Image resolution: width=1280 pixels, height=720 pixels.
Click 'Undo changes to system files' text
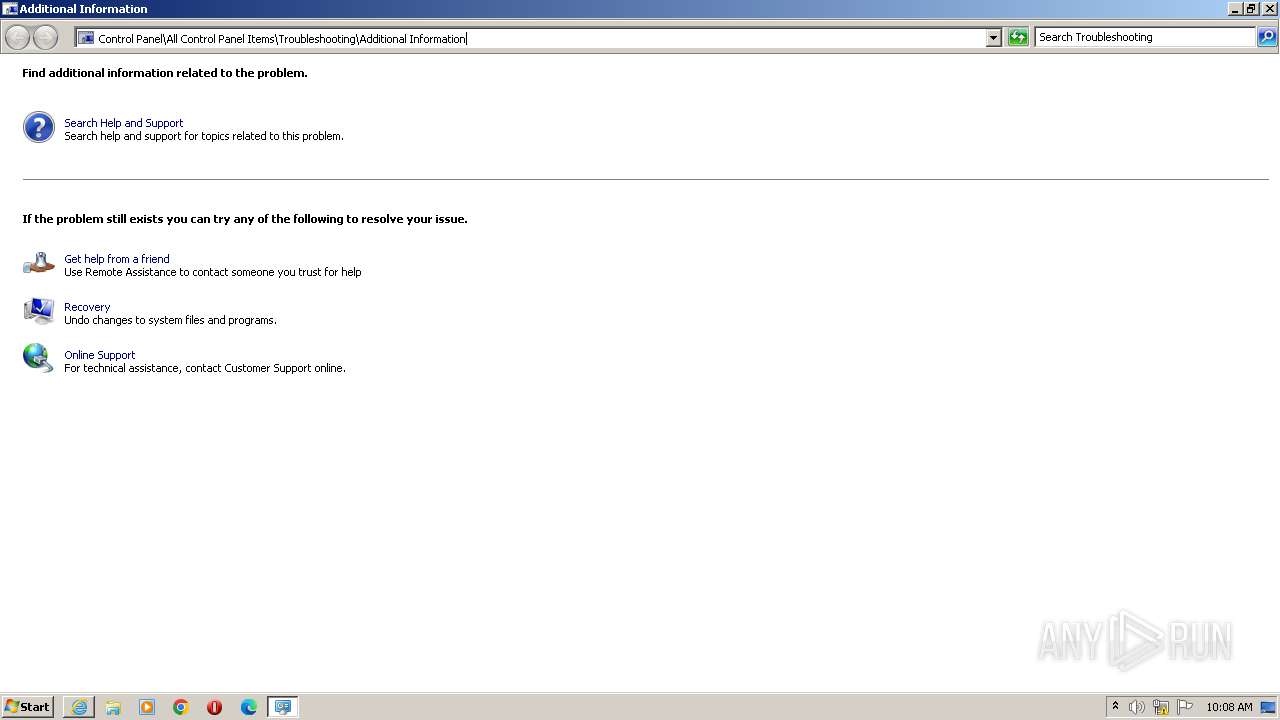tap(170, 320)
